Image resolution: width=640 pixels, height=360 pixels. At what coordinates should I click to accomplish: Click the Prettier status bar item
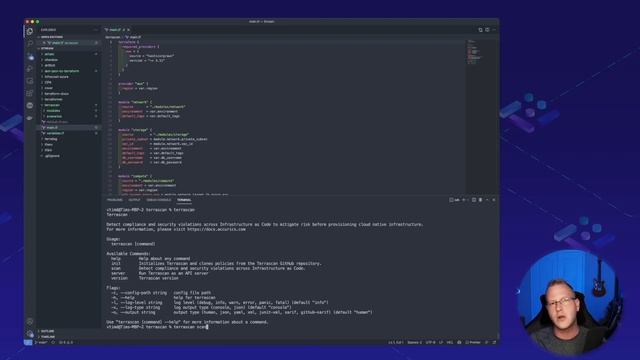tap(473, 342)
